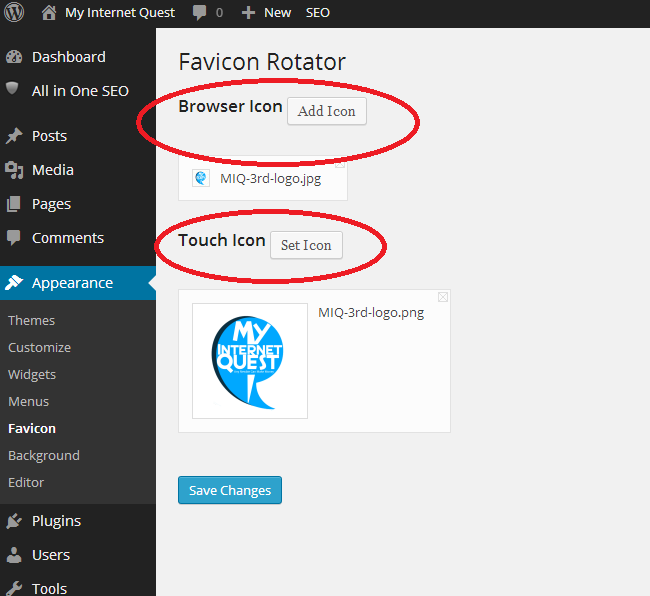The width and height of the screenshot is (650, 596).
Task: Open the Background submenu link
Action: 44,455
